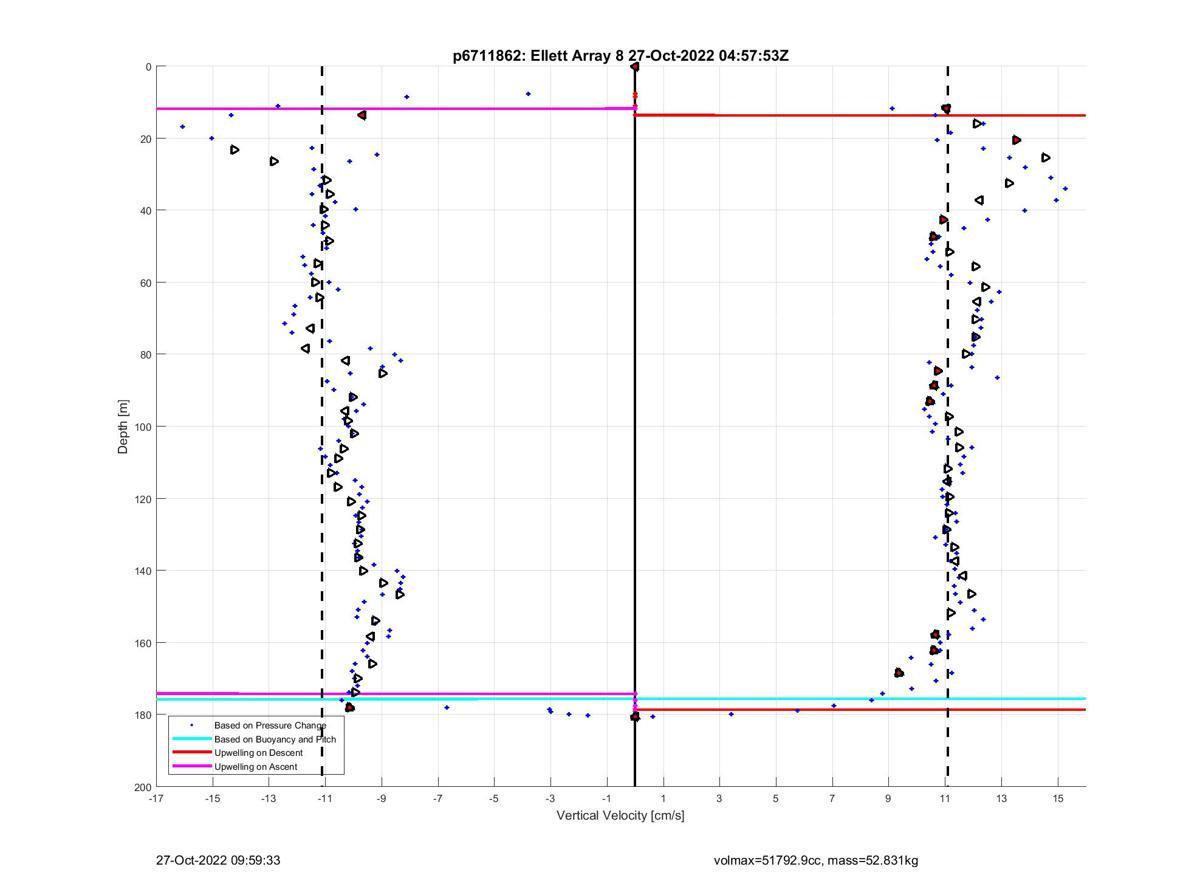Click the x-axis tick label '7'
1200x885 pixels.
coord(832,798)
